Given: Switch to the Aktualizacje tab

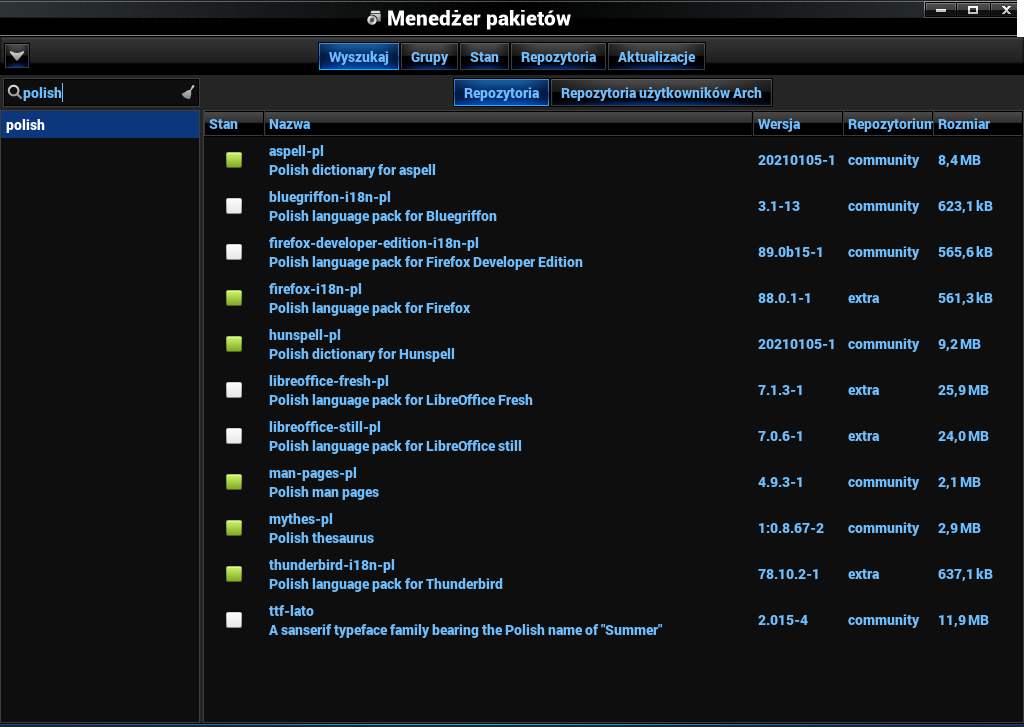Looking at the screenshot, I should click(656, 57).
